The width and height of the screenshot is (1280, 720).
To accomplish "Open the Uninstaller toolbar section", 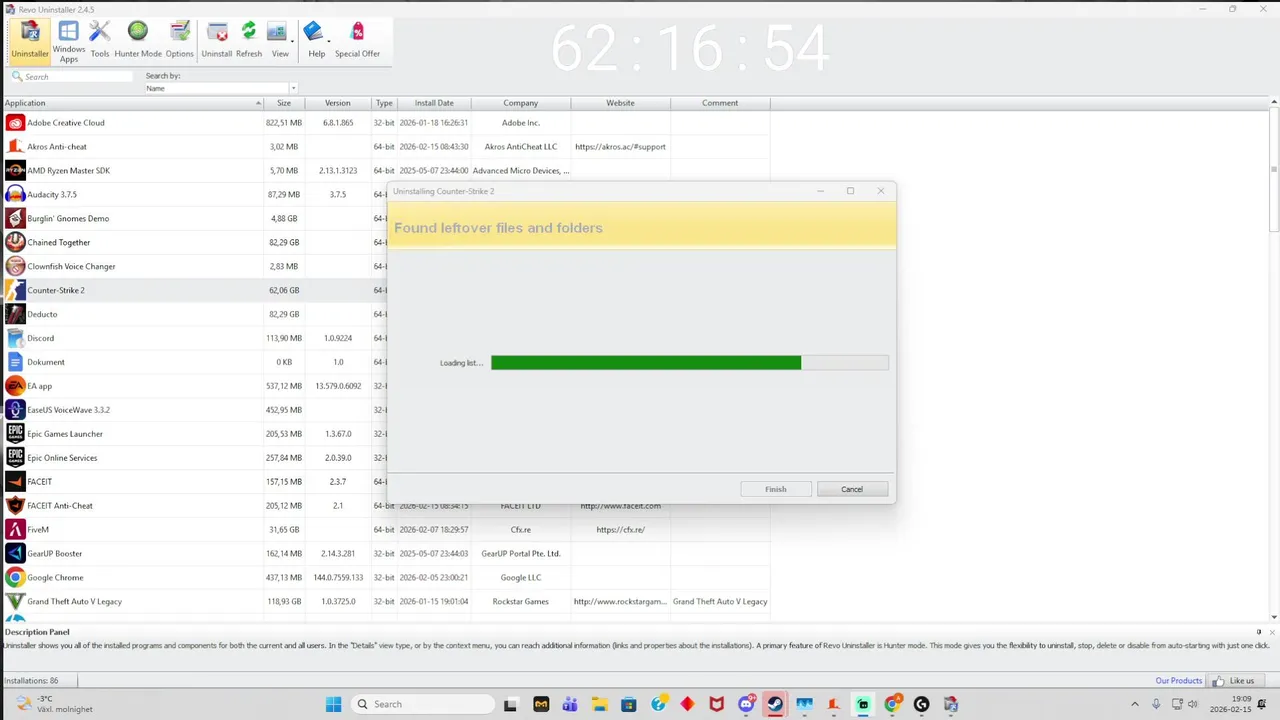I will point(30,41).
